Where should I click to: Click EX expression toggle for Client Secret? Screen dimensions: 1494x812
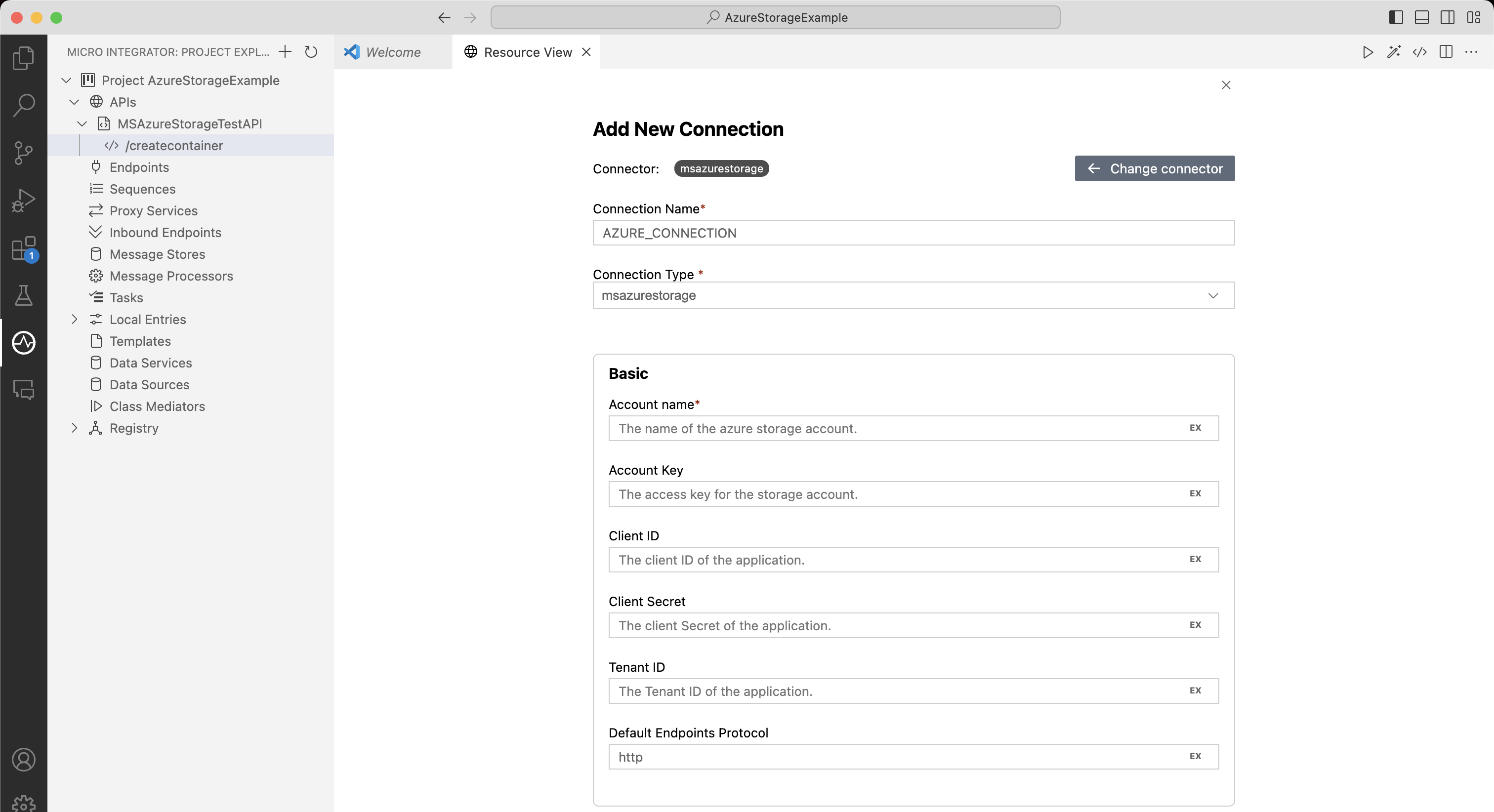click(x=1195, y=625)
